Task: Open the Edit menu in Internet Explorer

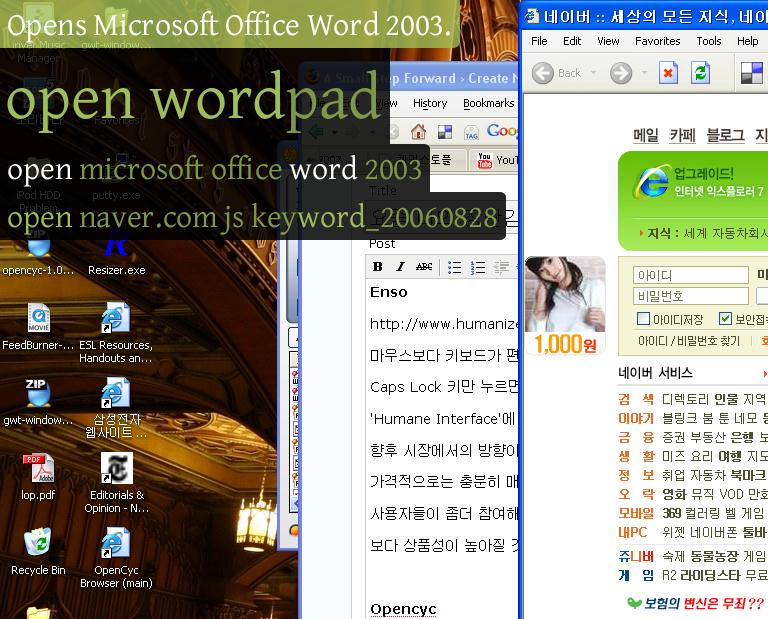Action: click(572, 41)
